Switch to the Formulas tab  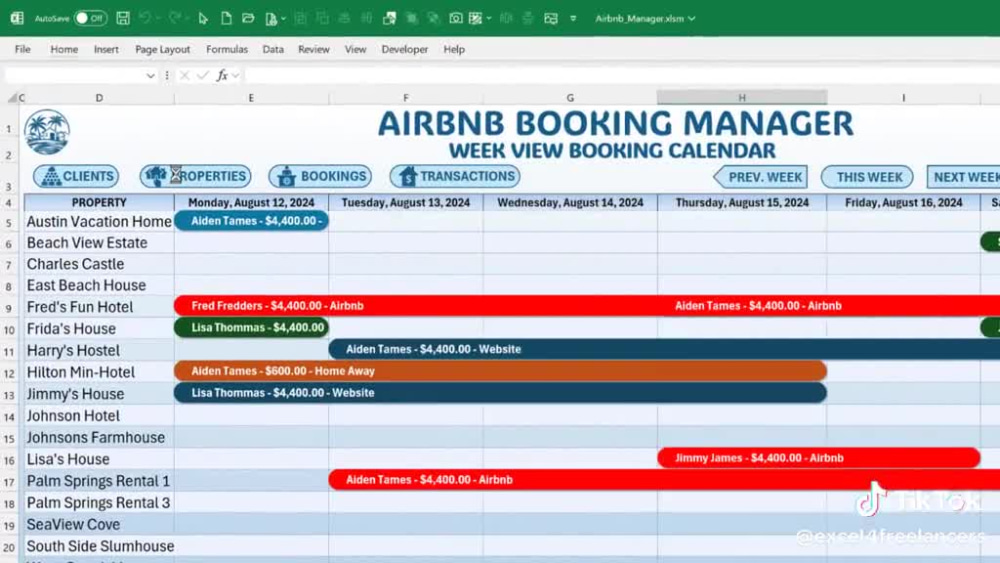pos(226,49)
